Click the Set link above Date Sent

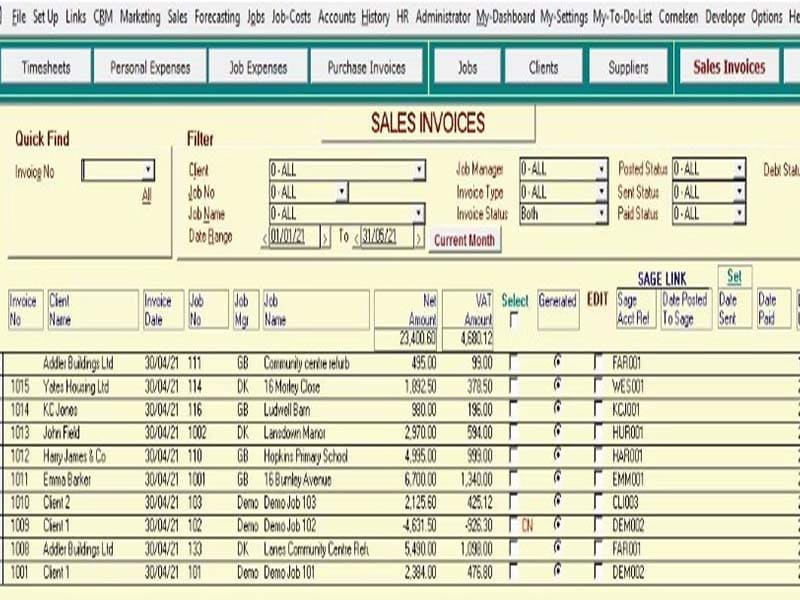(734, 276)
